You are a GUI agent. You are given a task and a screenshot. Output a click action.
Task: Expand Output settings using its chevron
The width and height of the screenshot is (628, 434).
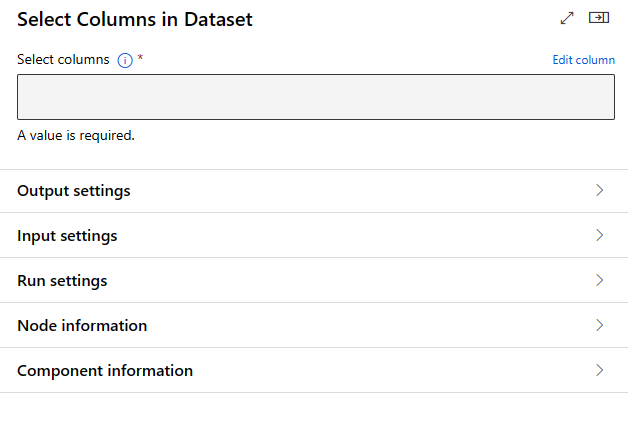600,191
